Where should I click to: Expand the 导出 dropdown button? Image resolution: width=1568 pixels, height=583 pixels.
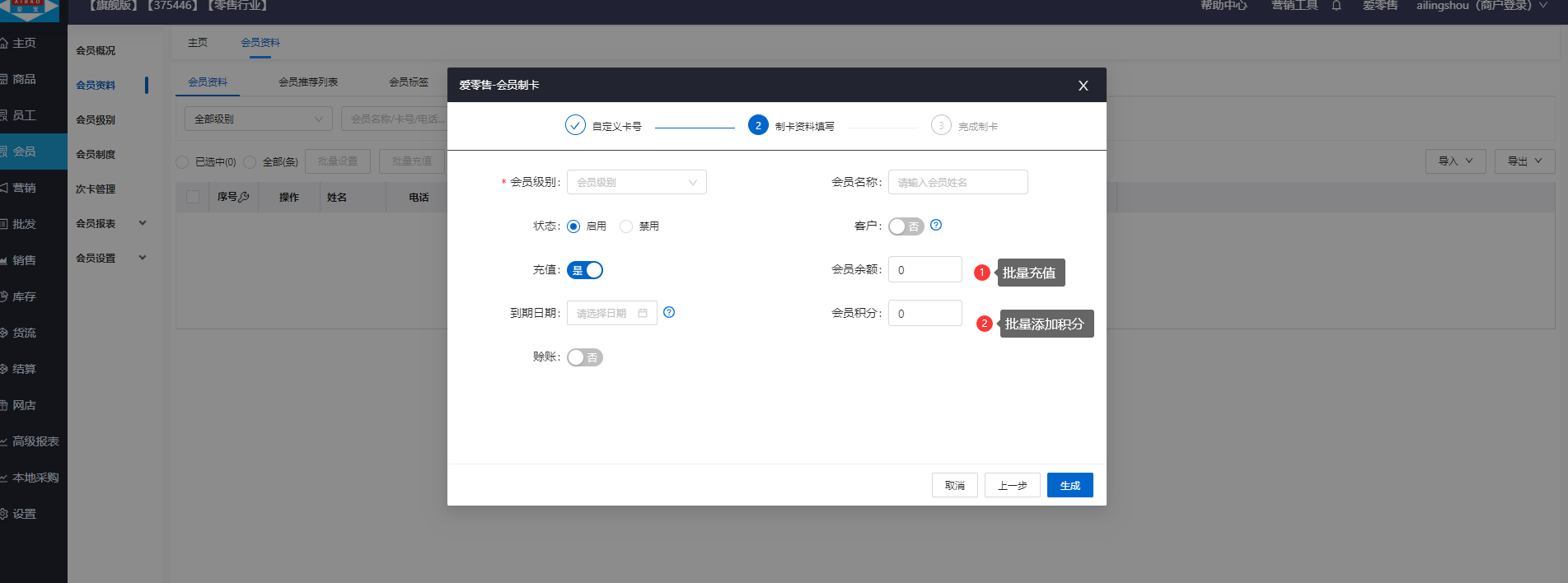pyautogui.click(x=1524, y=161)
